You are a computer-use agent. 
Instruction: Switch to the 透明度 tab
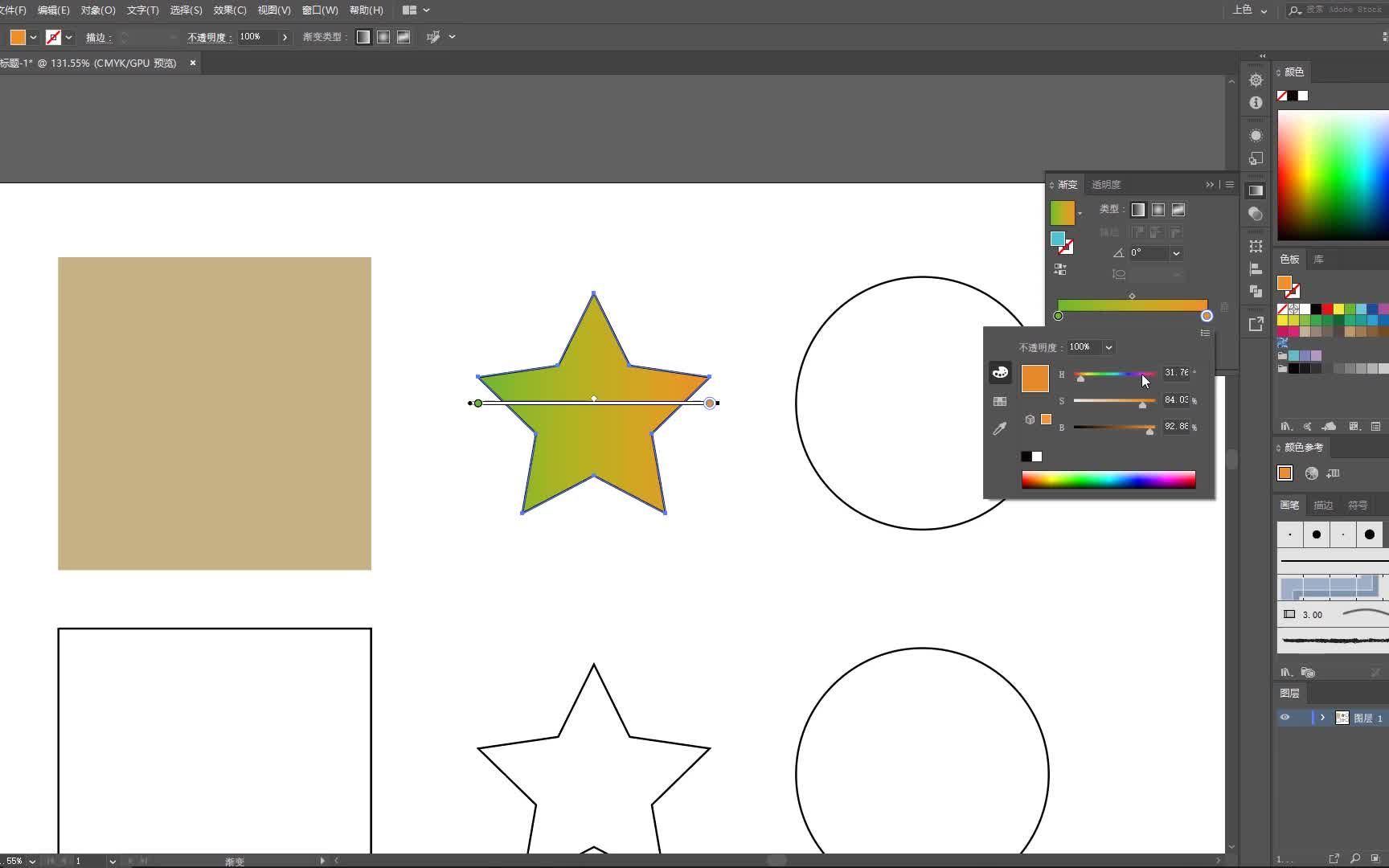tap(1106, 185)
